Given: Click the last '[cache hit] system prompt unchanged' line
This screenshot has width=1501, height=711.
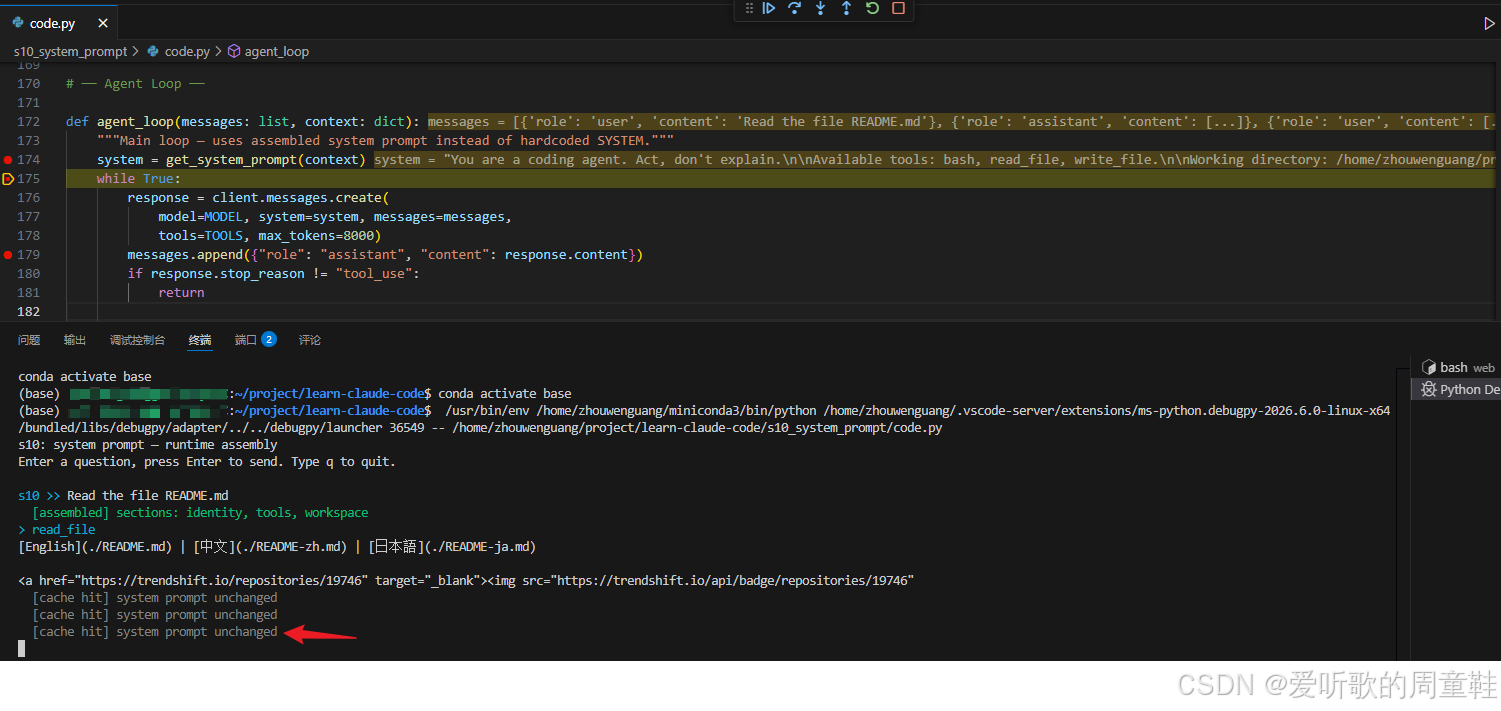Looking at the screenshot, I should click(x=155, y=632).
